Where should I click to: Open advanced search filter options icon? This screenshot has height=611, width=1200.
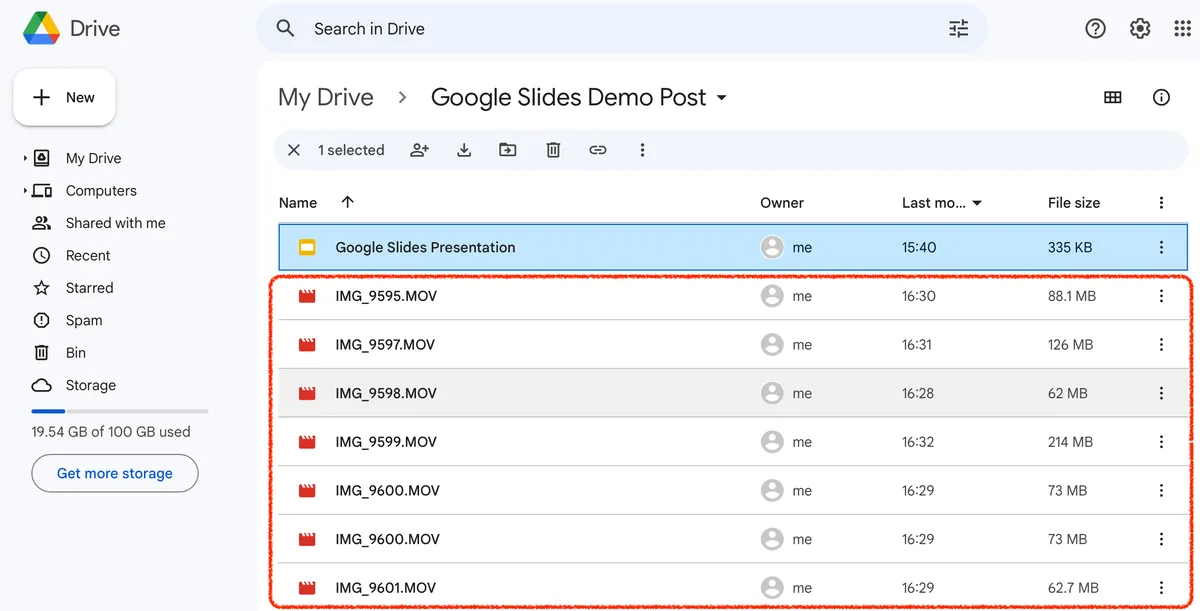(958, 29)
